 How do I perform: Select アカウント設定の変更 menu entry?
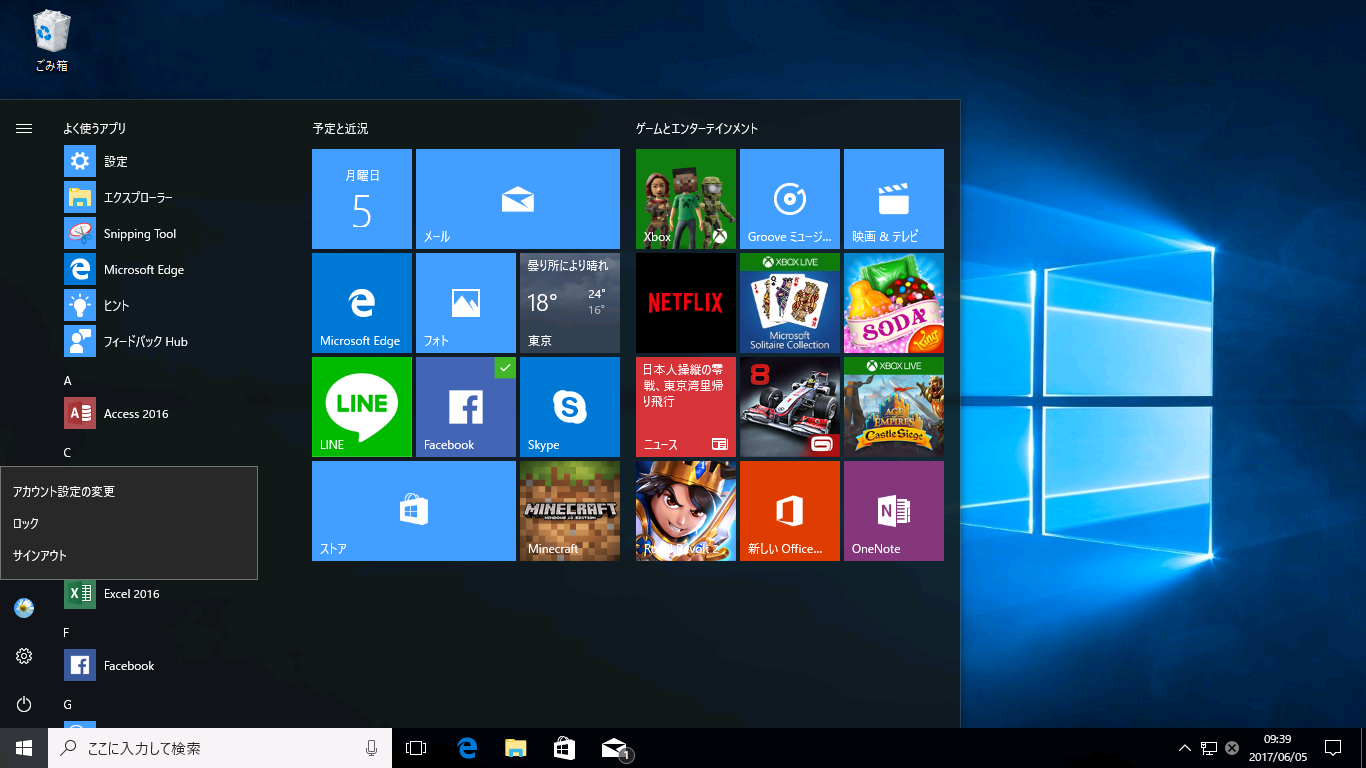(129, 491)
